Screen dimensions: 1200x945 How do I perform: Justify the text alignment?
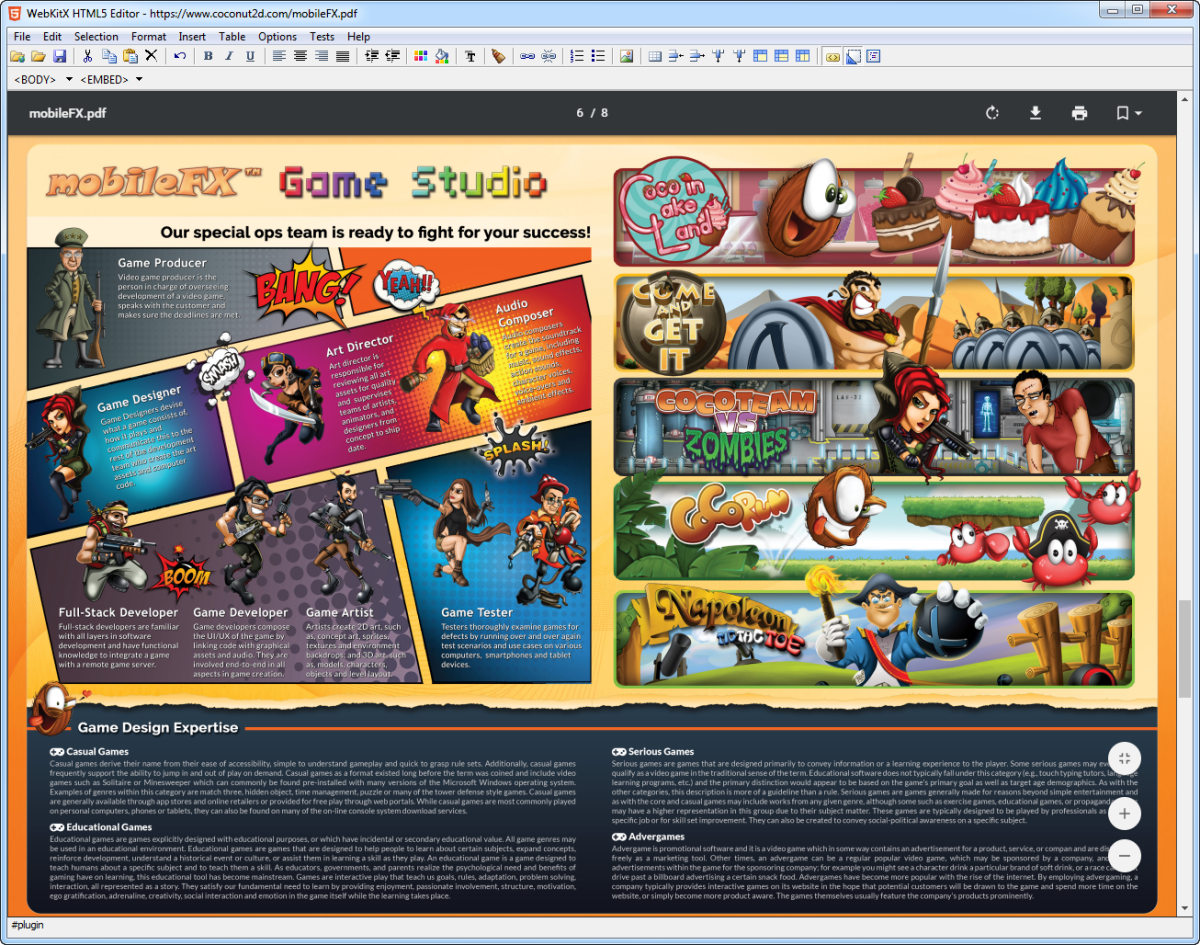tap(343, 56)
